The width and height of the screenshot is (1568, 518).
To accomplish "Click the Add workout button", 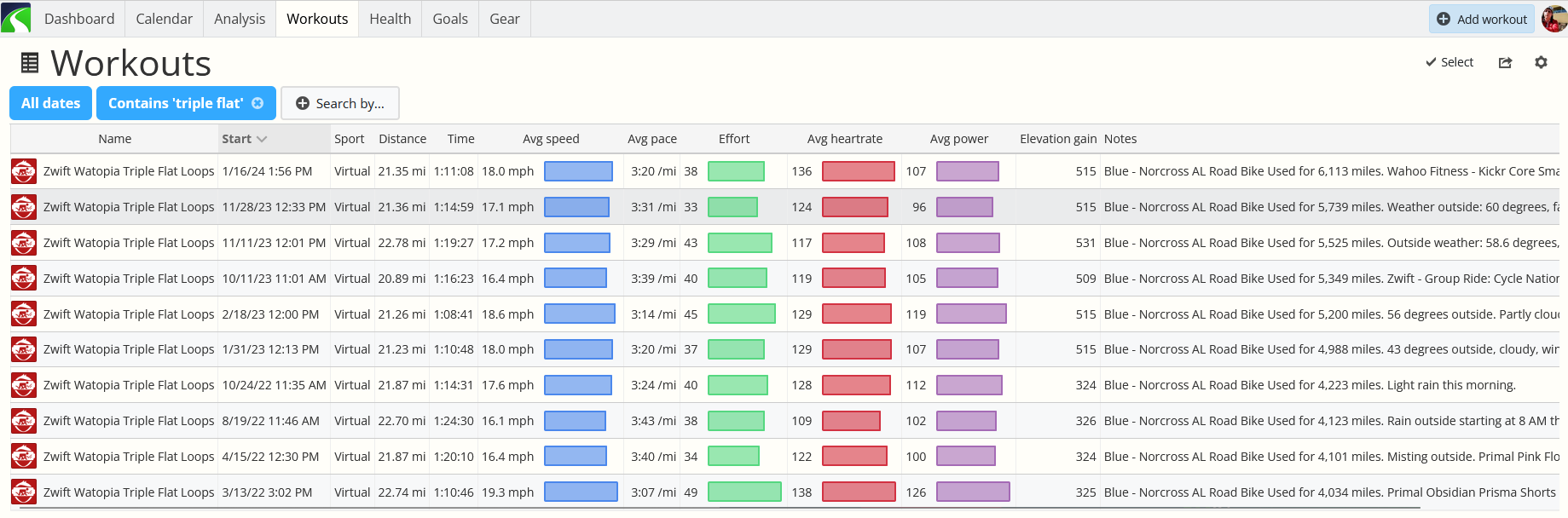I will click(x=1482, y=19).
